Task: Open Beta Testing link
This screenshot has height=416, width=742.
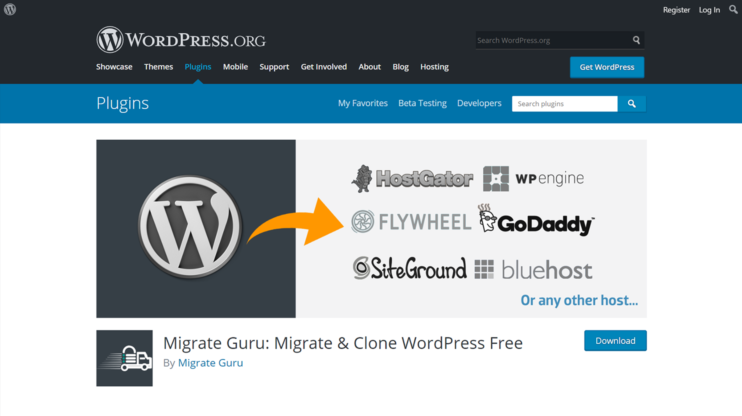Action: pyautogui.click(x=422, y=103)
